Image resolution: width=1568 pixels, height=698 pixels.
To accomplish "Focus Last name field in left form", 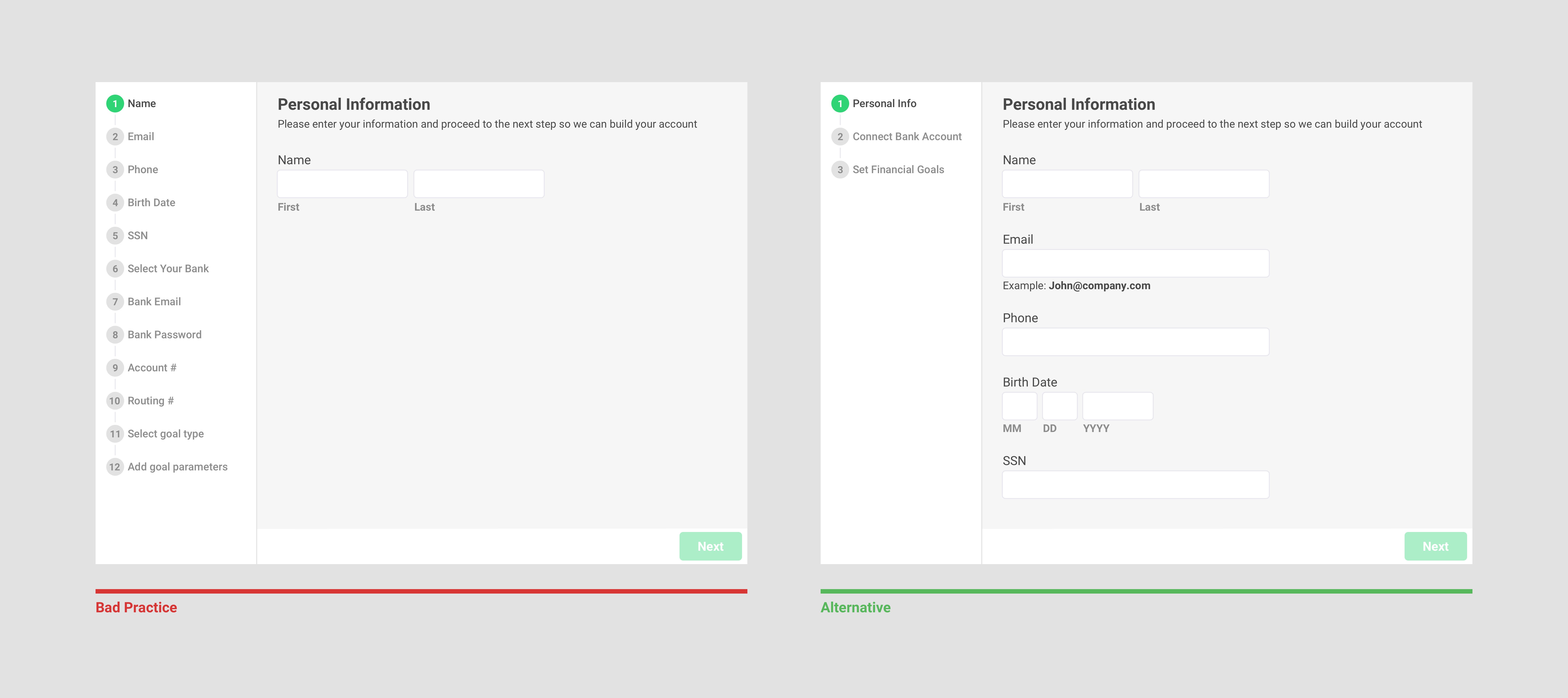I will click(x=478, y=184).
